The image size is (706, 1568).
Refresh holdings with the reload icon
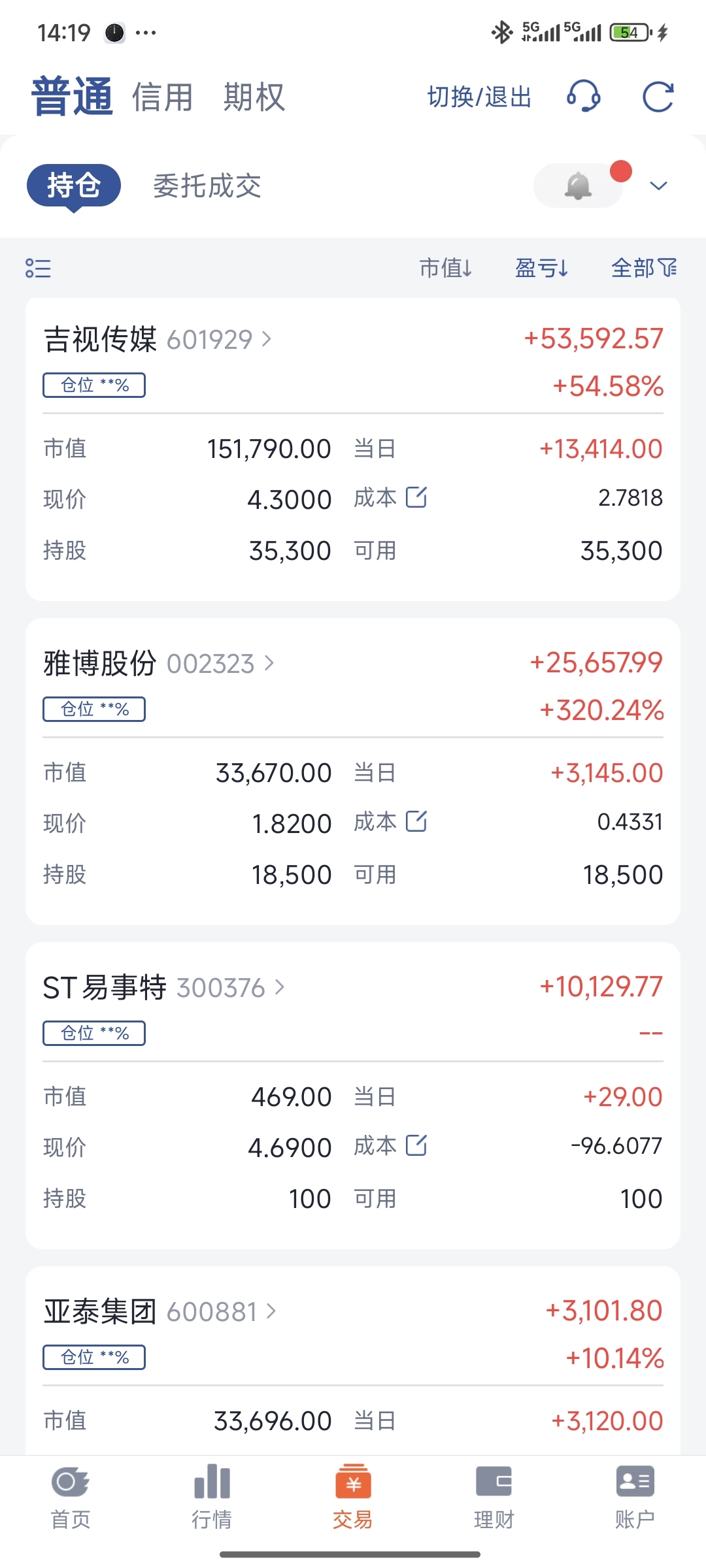658,97
